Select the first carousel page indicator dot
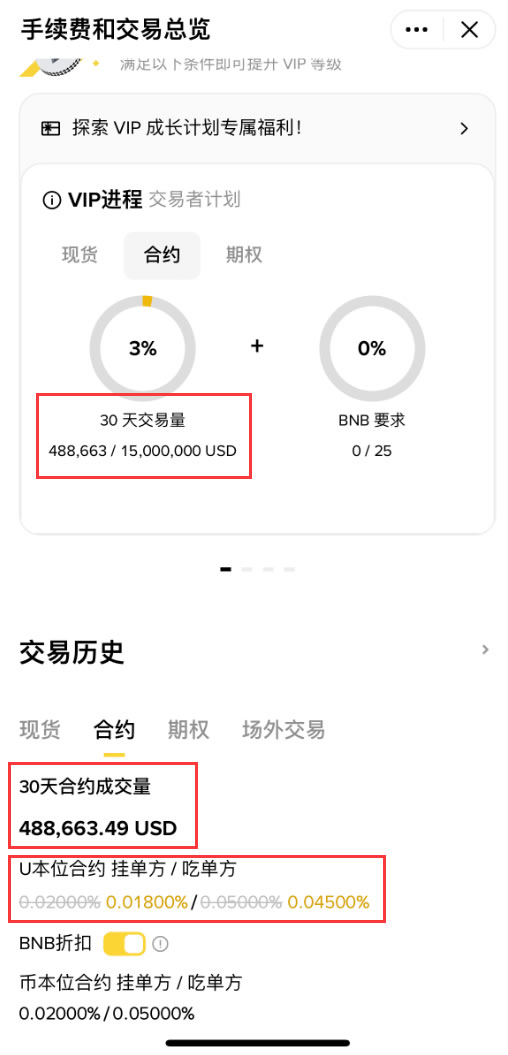The height and width of the screenshot is (1055, 508). [x=225, y=569]
